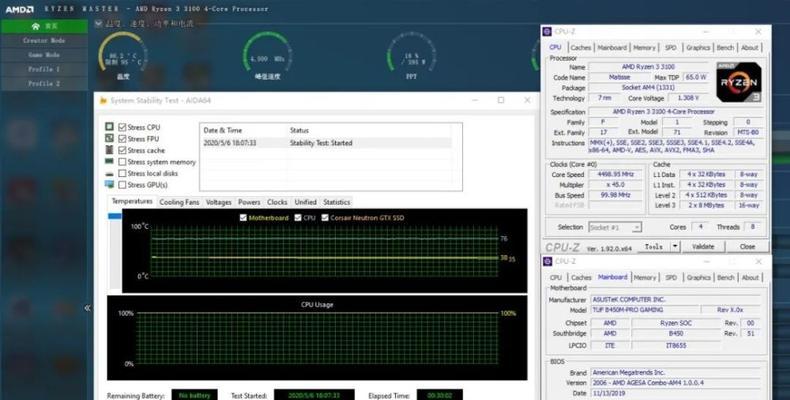This screenshot has width=790, height=400.
Task: Click the Core Speed 4498.95 MHz value
Action: click(616, 174)
